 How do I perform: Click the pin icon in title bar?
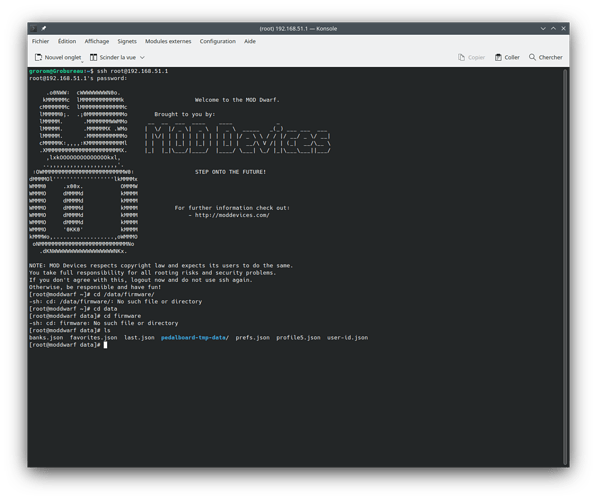[44, 28]
